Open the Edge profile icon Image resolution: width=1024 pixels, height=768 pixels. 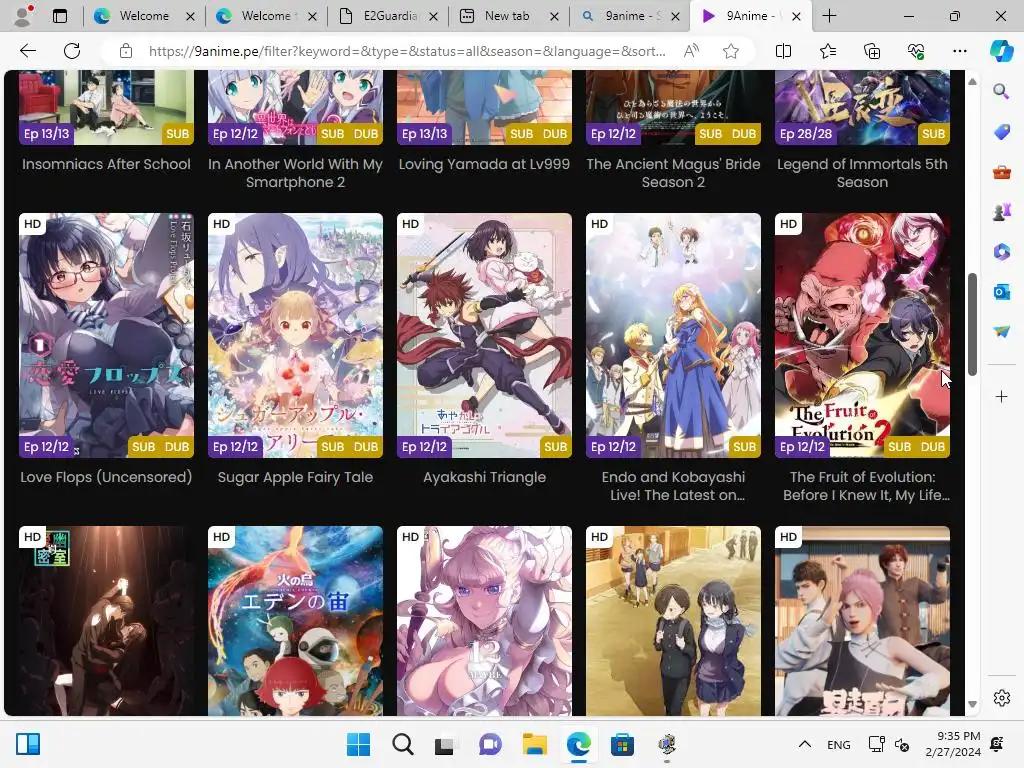tap(24, 16)
